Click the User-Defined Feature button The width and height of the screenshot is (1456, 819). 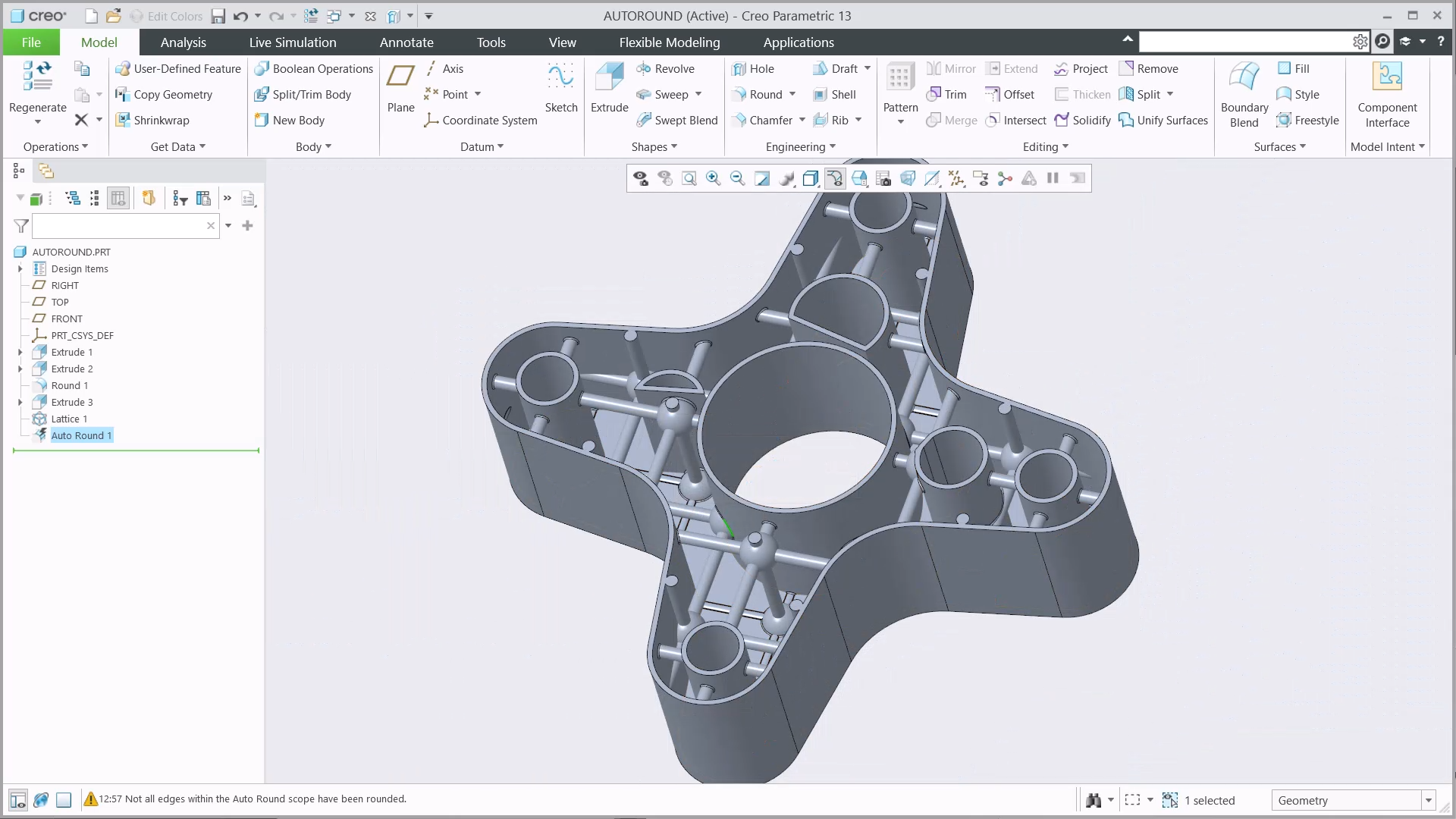[x=177, y=68]
